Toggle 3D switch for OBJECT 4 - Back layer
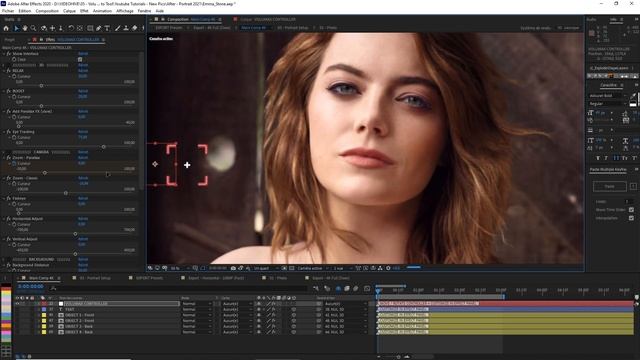 click(x=294, y=332)
